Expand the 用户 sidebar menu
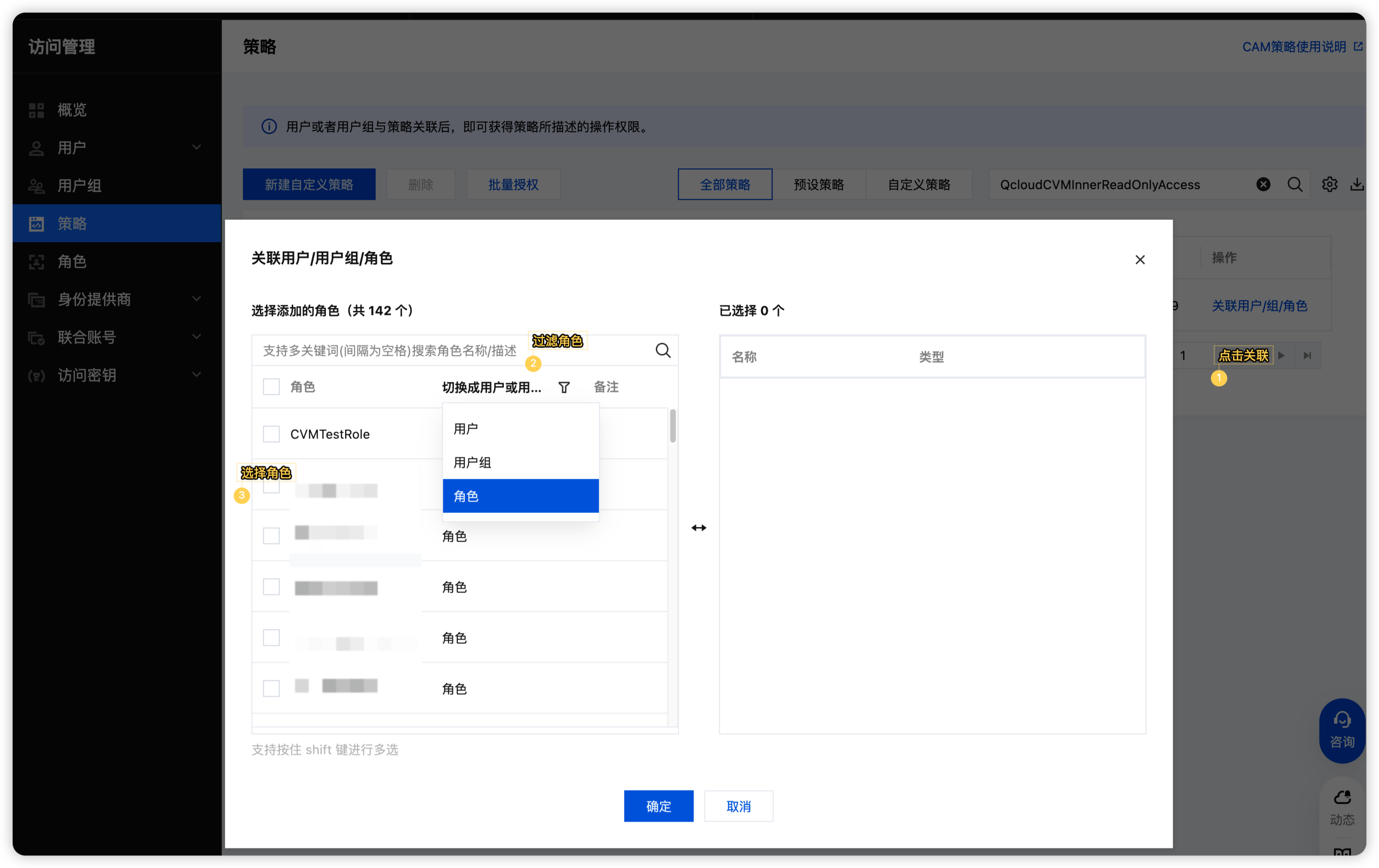 [x=197, y=148]
